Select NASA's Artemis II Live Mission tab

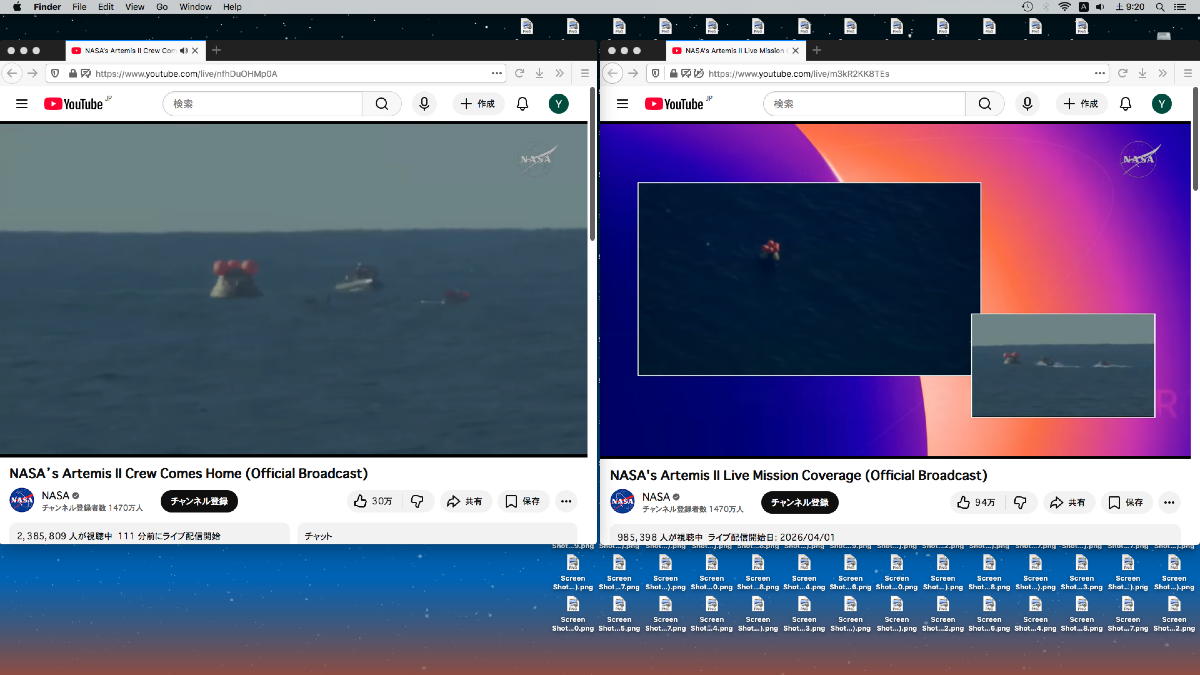pos(735,50)
